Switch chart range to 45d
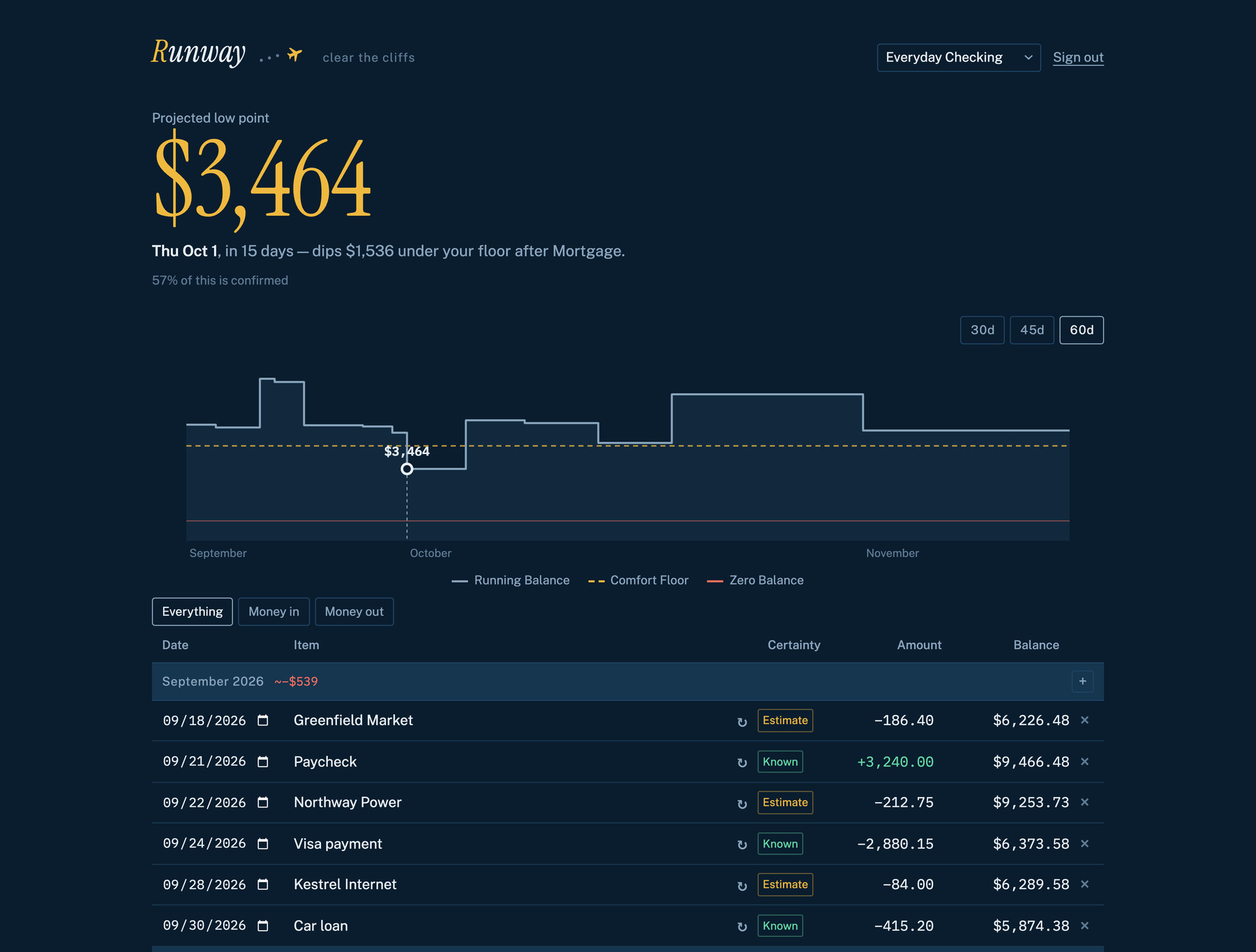Screen dimensions: 1256x952 pyautogui.click(x=1032, y=330)
